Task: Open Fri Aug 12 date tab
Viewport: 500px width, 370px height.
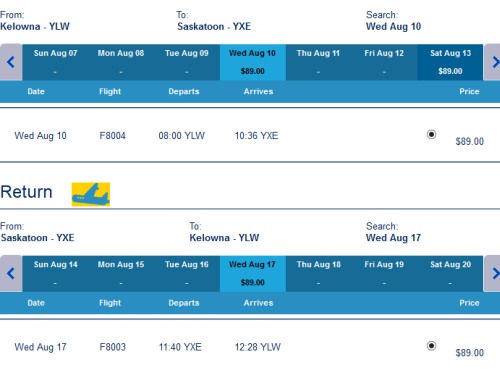Action: tap(384, 62)
